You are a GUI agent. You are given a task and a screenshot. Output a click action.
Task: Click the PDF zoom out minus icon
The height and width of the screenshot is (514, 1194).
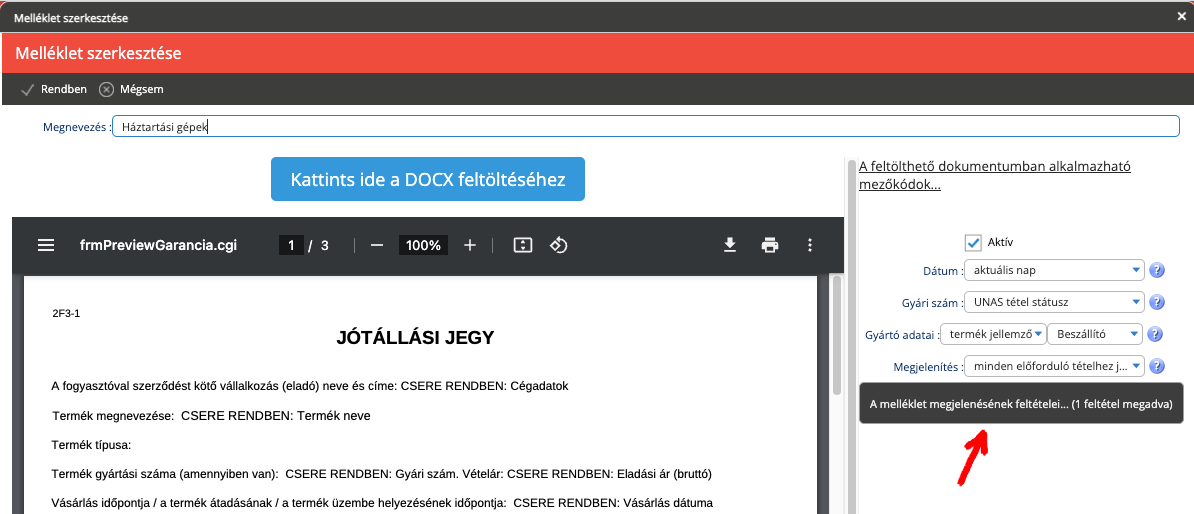(377, 245)
